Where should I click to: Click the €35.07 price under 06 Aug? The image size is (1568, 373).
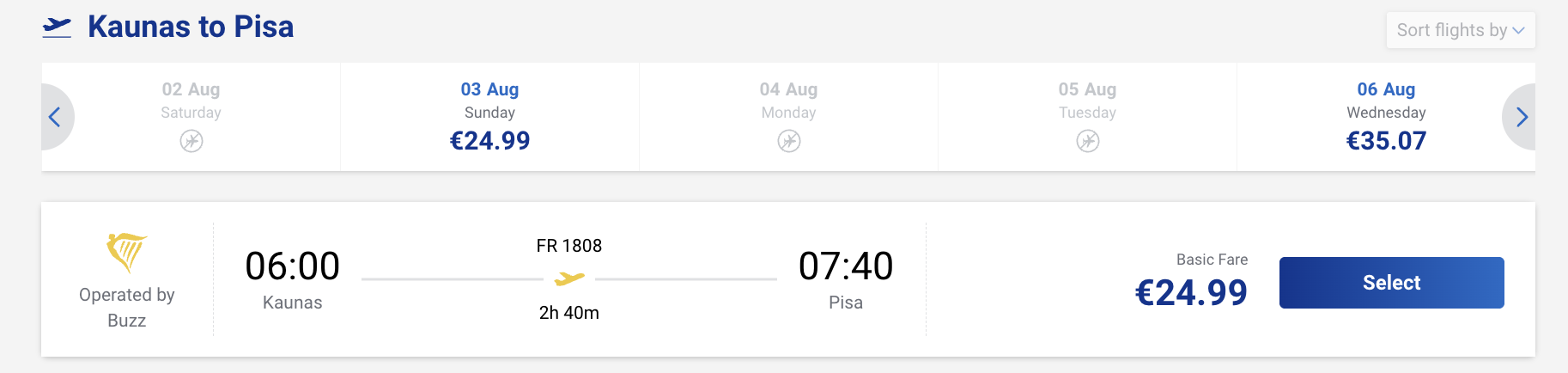click(1386, 141)
